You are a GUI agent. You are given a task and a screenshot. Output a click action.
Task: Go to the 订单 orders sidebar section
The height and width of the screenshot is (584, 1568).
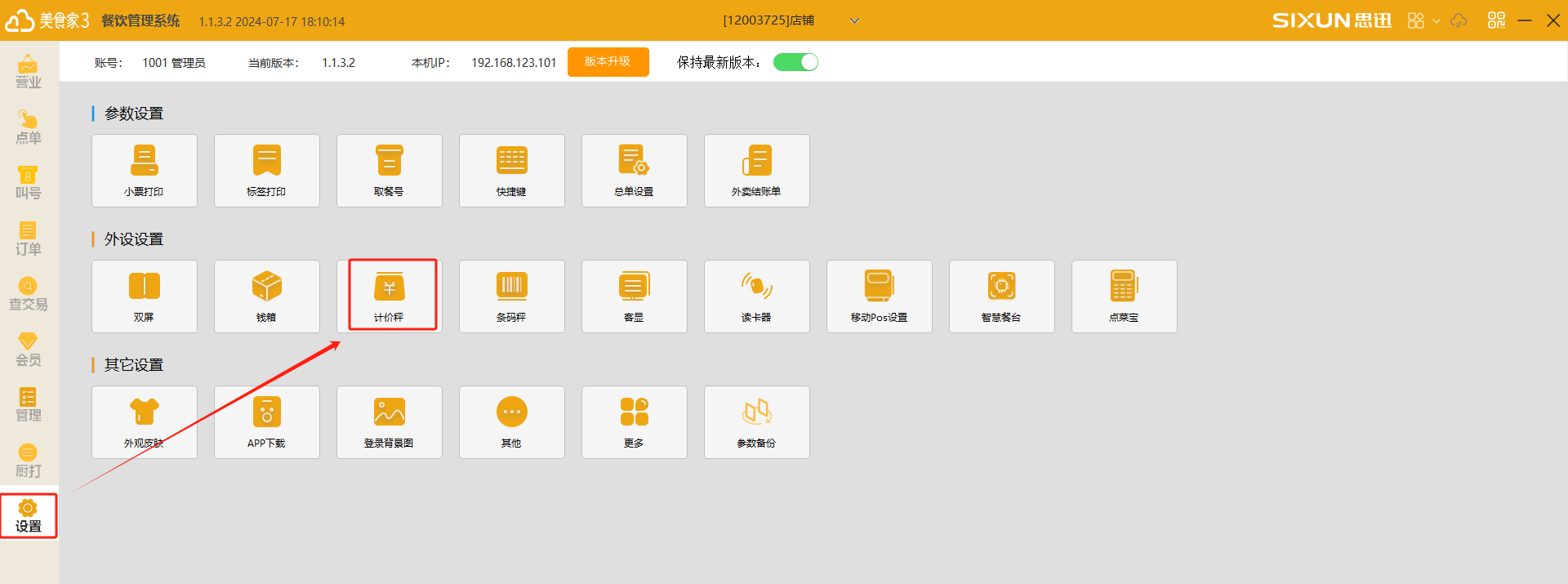29,239
